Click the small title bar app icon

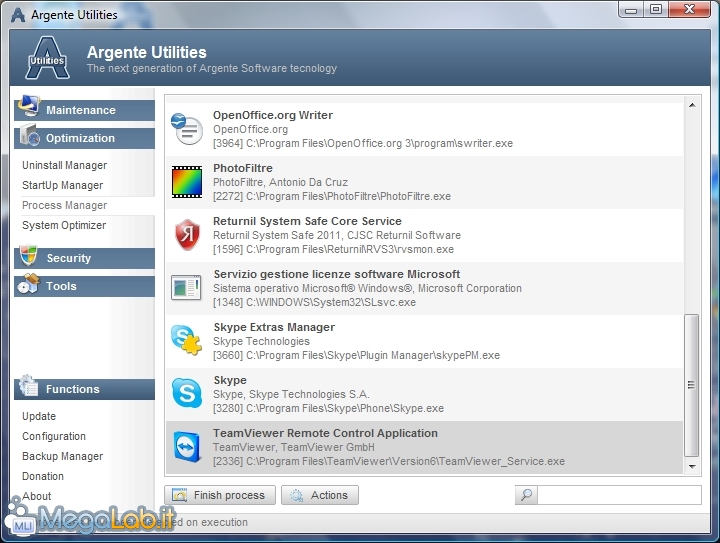pyautogui.click(x=18, y=15)
